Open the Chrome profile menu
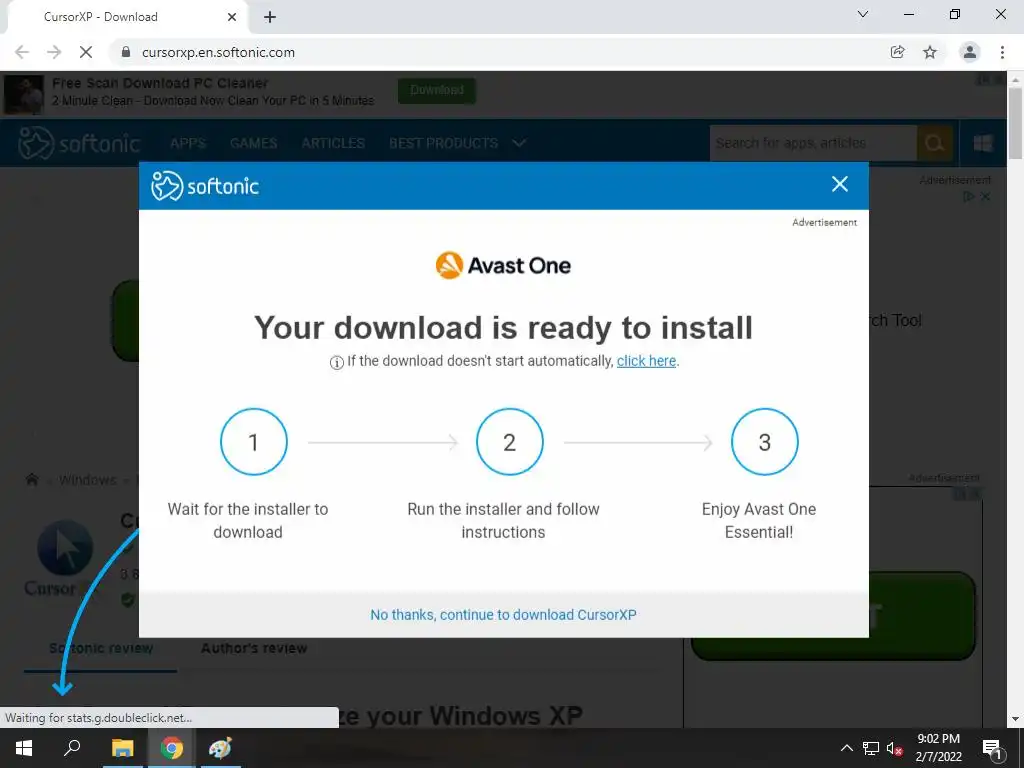1024x768 pixels. pyautogui.click(x=970, y=52)
